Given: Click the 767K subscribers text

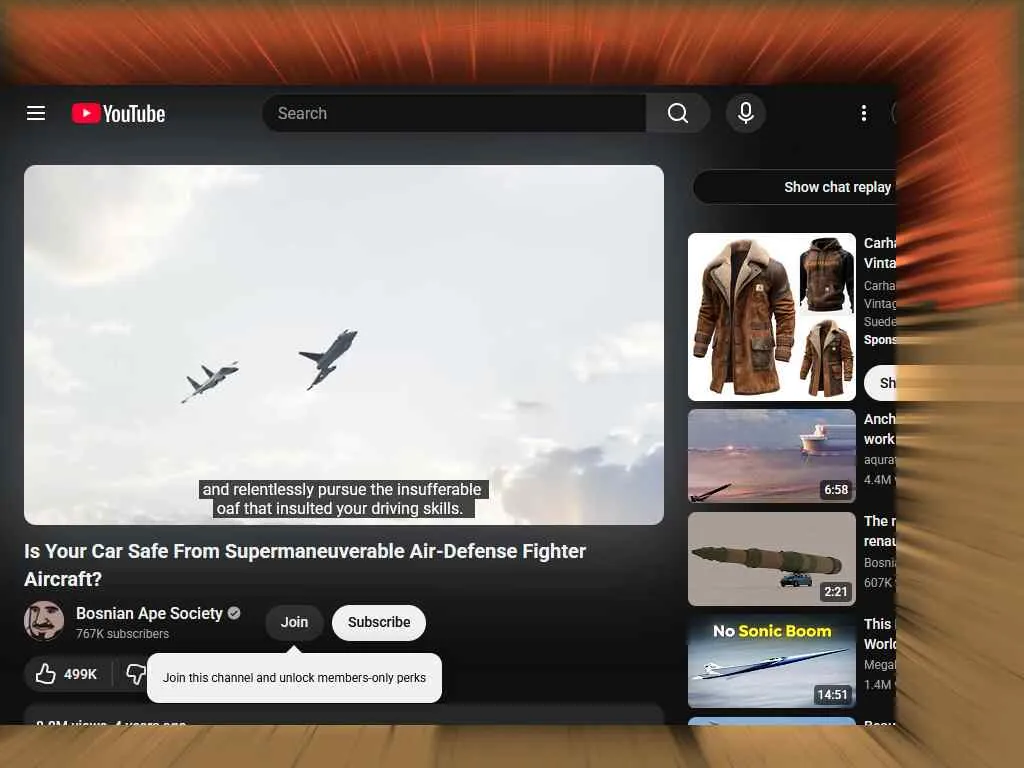Looking at the screenshot, I should tap(122, 634).
